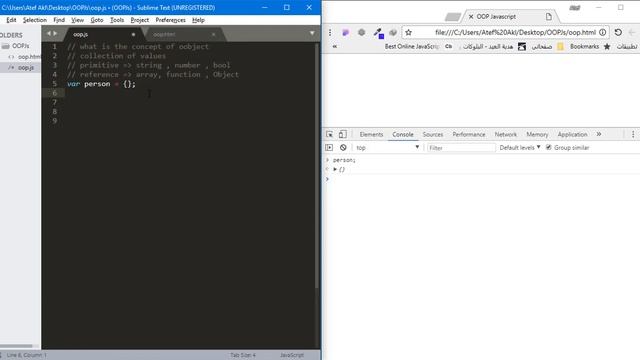Click the unsaved dot on oop.js tab
Image resolution: width=640 pixels, height=360 pixels.
pos(133,34)
